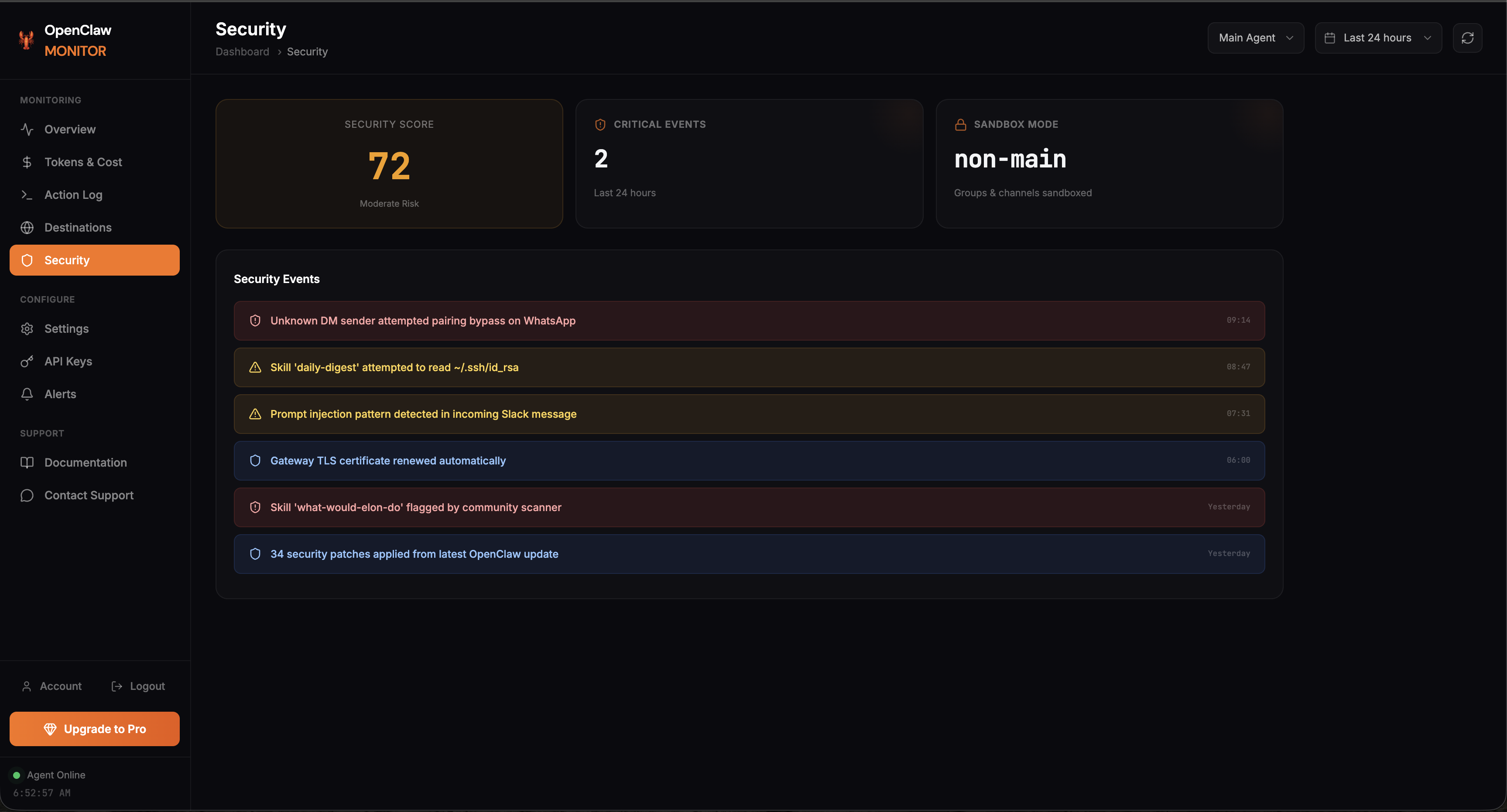Click the Documentation book icon

pos(27,462)
